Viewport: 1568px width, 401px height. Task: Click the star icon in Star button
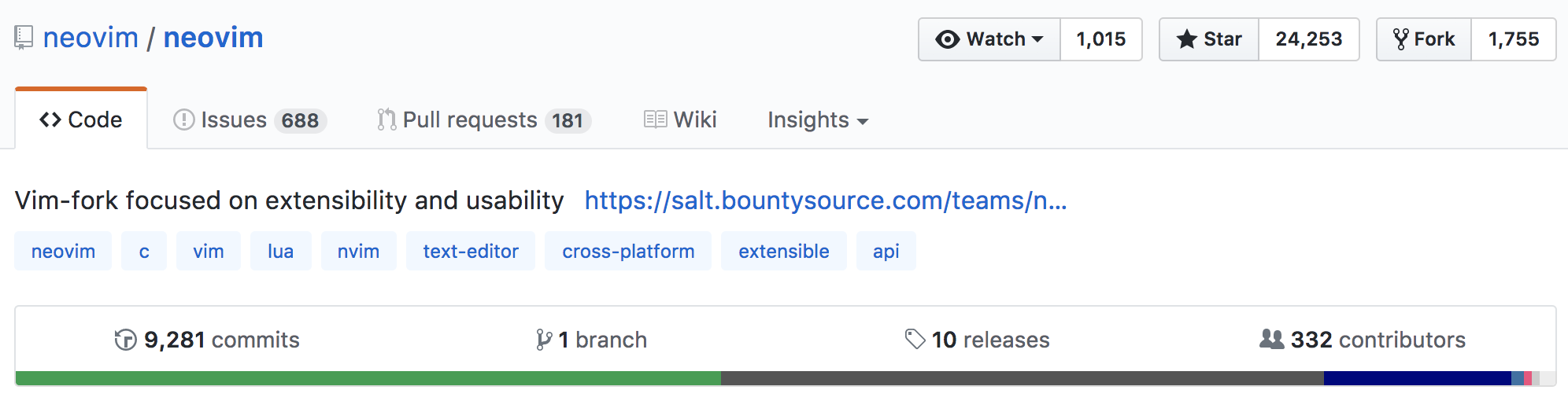point(1187,39)
